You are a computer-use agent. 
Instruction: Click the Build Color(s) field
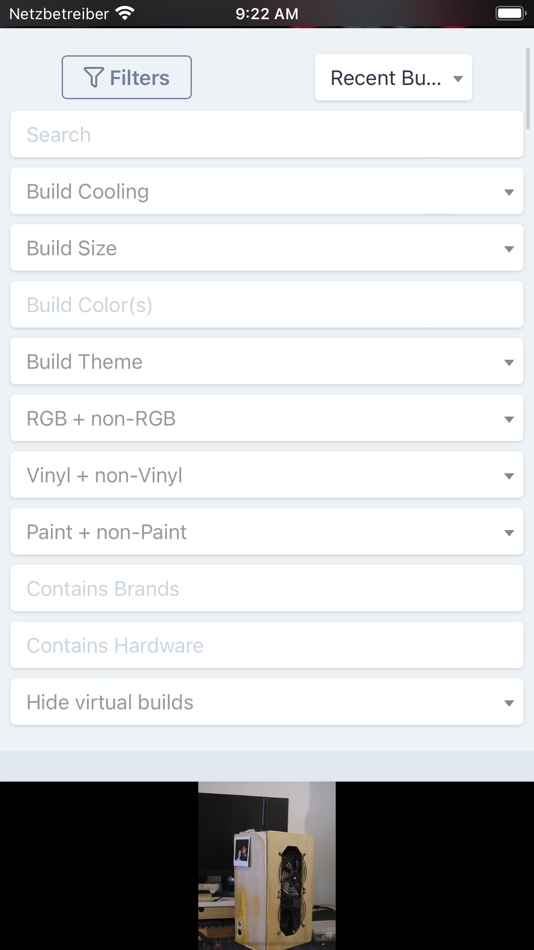pos(267,304)
